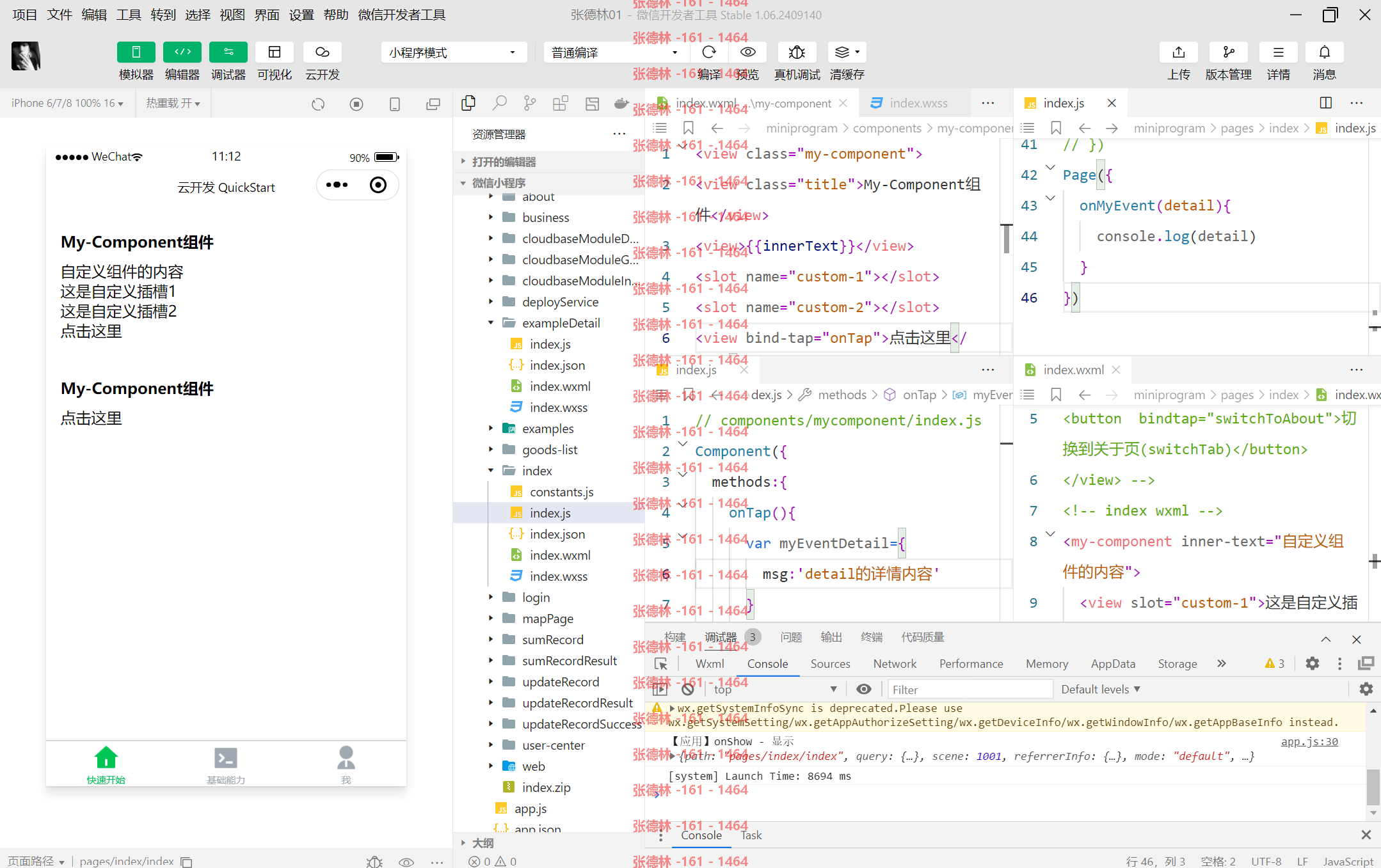Click the split editor layout icon
The image size is (1381, 868).
pyautogui.click(x=1326, y=103)
